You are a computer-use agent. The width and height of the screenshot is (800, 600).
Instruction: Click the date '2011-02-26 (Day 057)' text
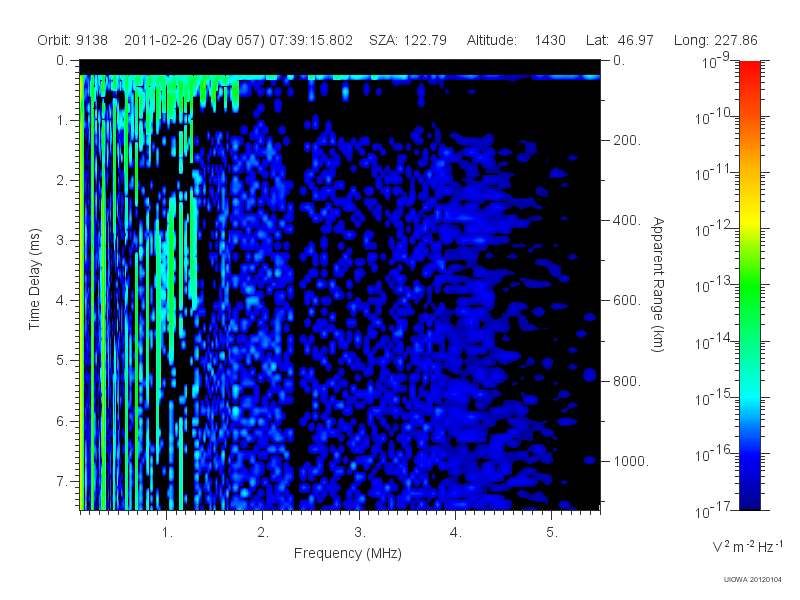tap(194, 40)
